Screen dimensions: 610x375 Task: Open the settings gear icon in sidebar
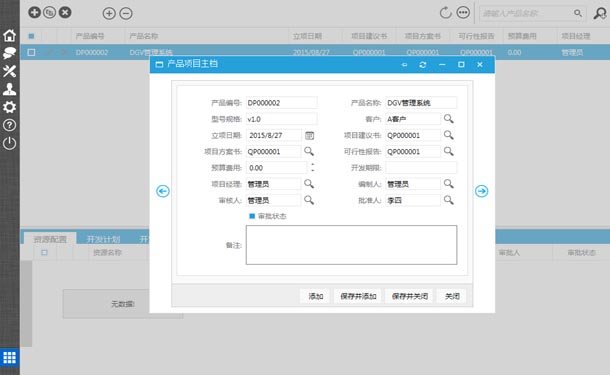click(9, 107)
